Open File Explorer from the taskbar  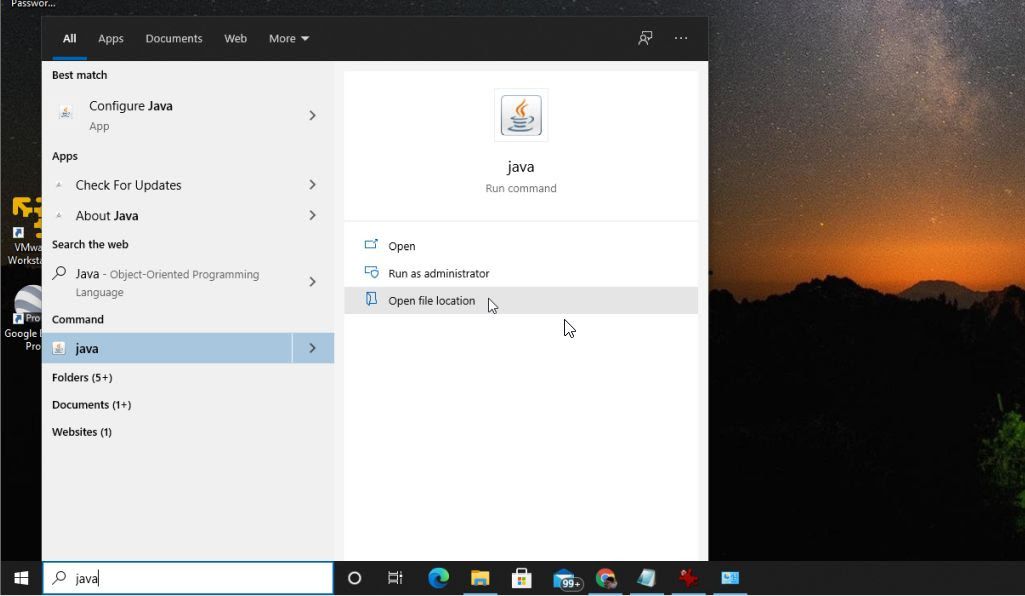(x=480, y=578)
